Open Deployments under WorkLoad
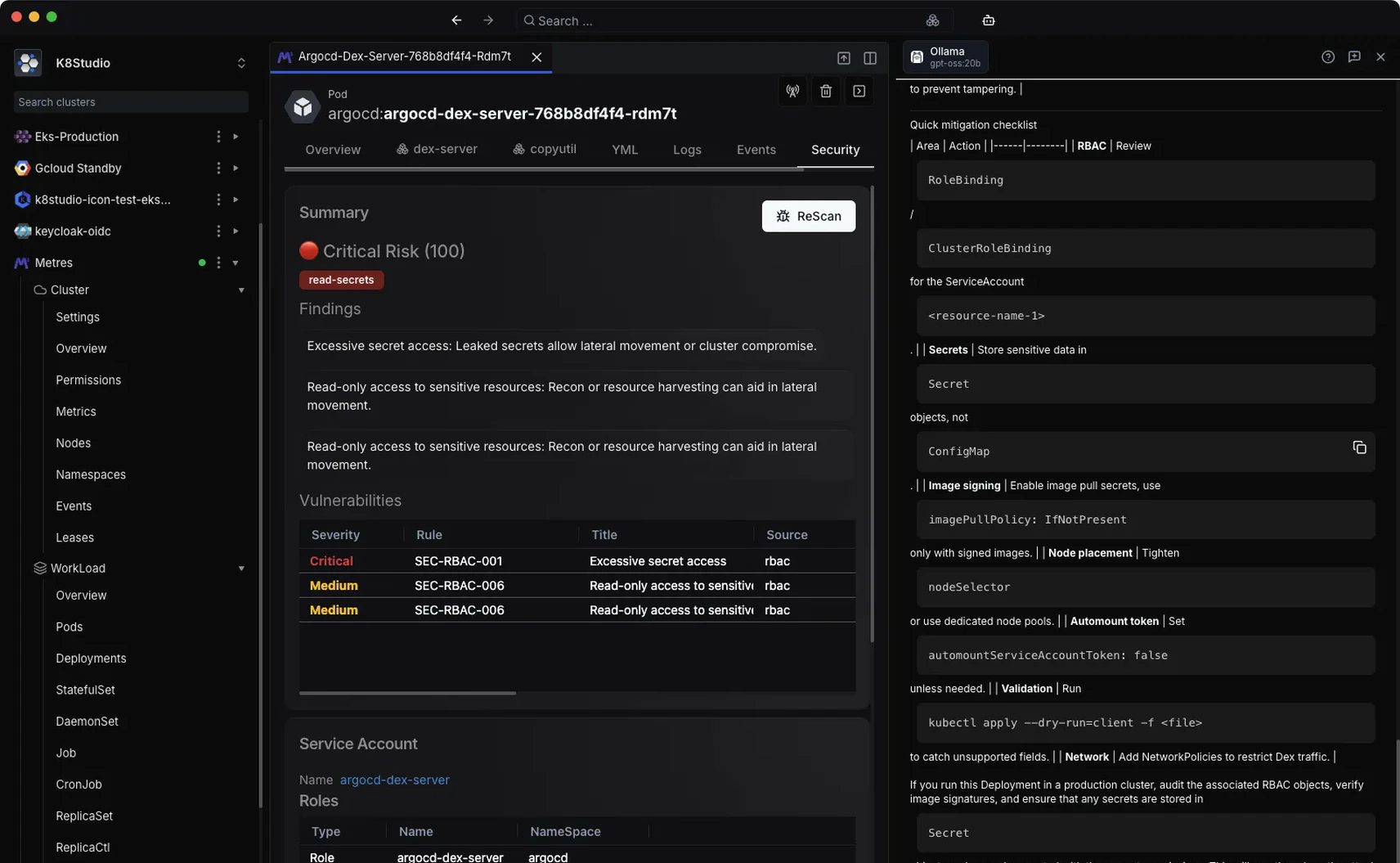Viewport: 1400px width, 863px height. (91, 658)
